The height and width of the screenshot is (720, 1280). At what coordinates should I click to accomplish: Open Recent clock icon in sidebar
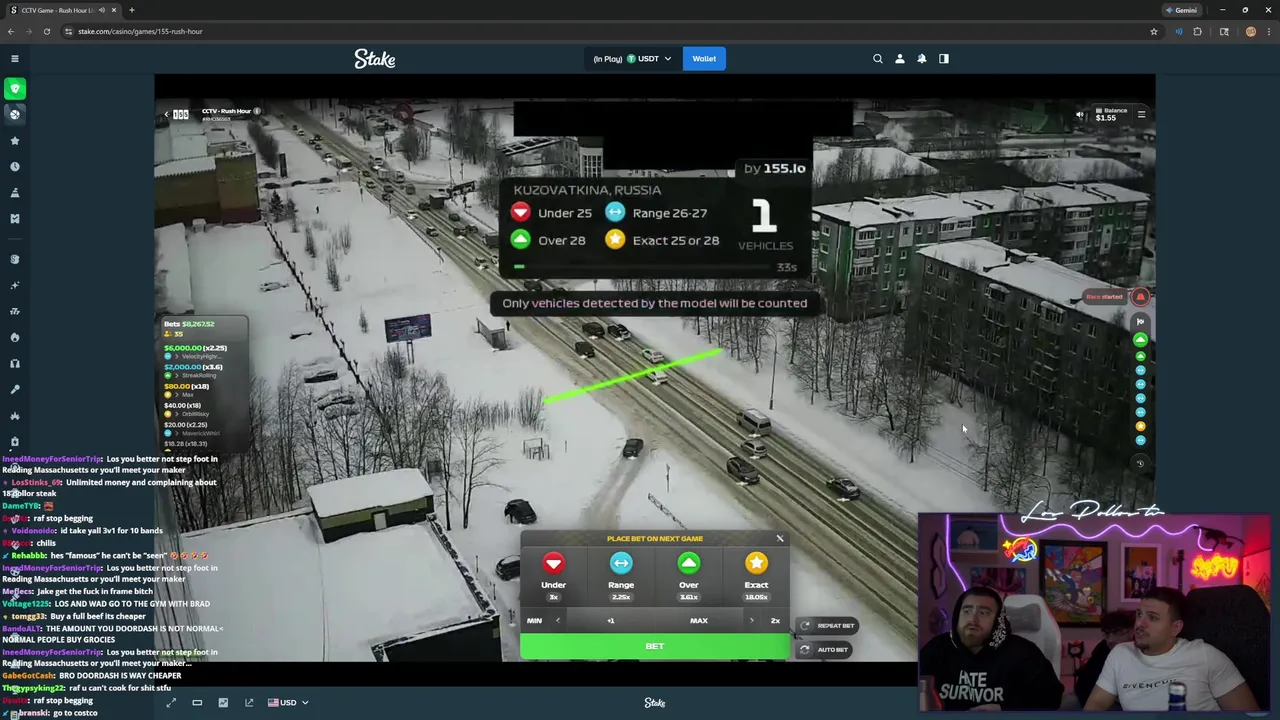15,167
